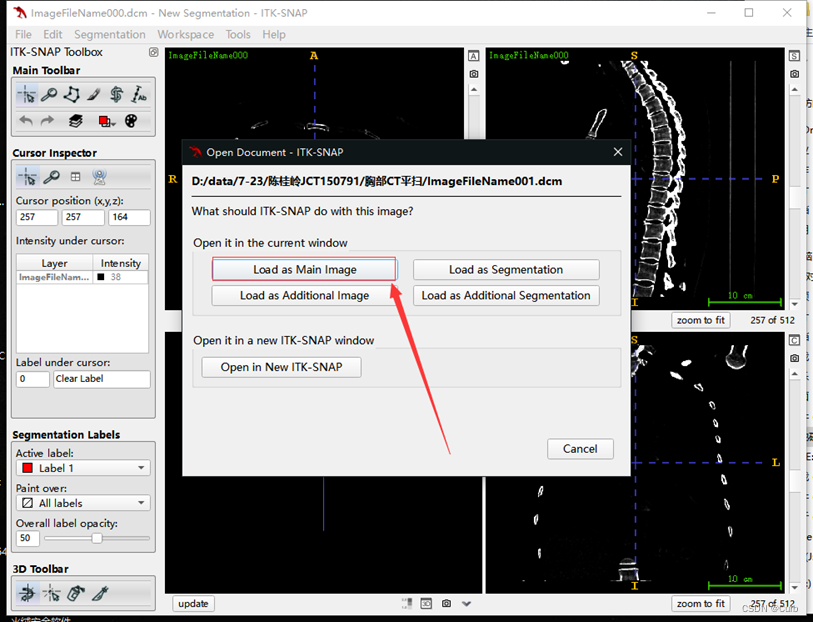Open the File menu
Viewport: 813px width, 622px height.
pos(23,35)
